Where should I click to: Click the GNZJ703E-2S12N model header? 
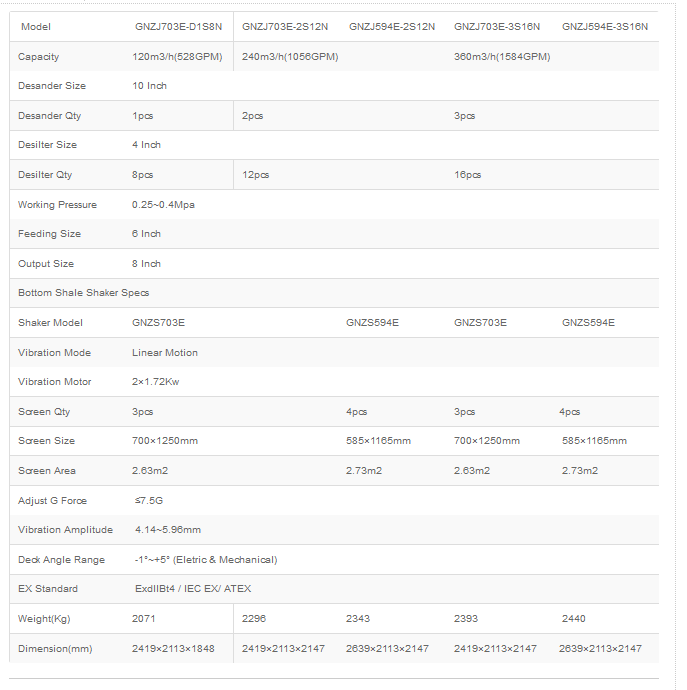point(284,27)
